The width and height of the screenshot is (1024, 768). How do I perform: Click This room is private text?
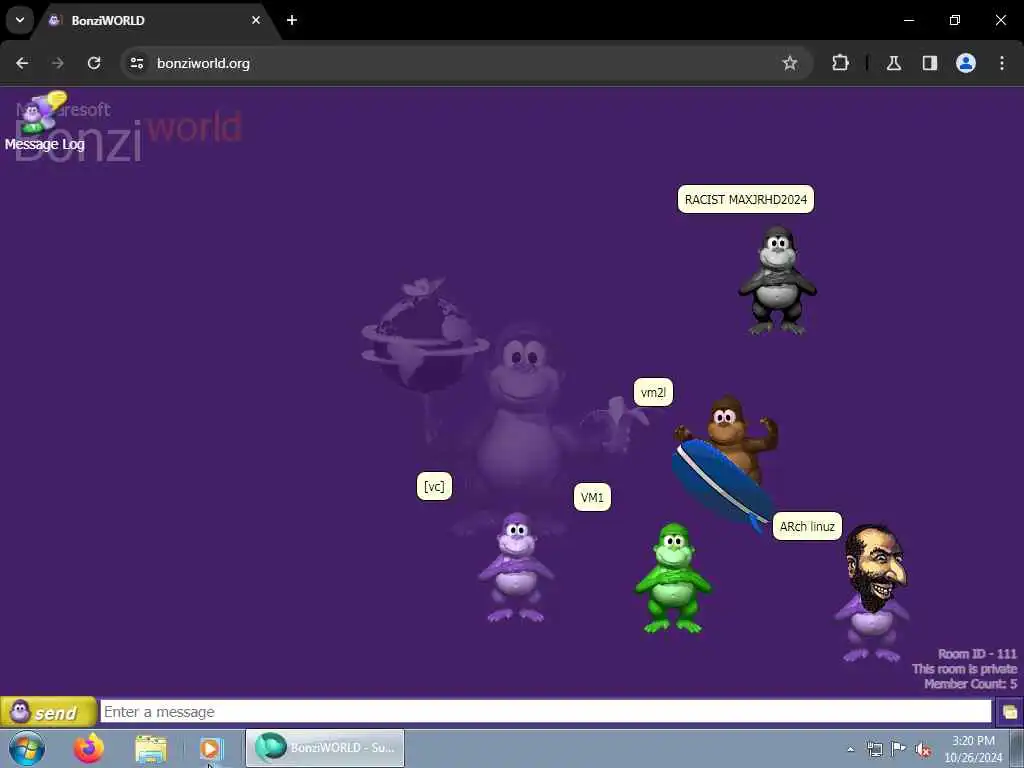coord(965,669)
